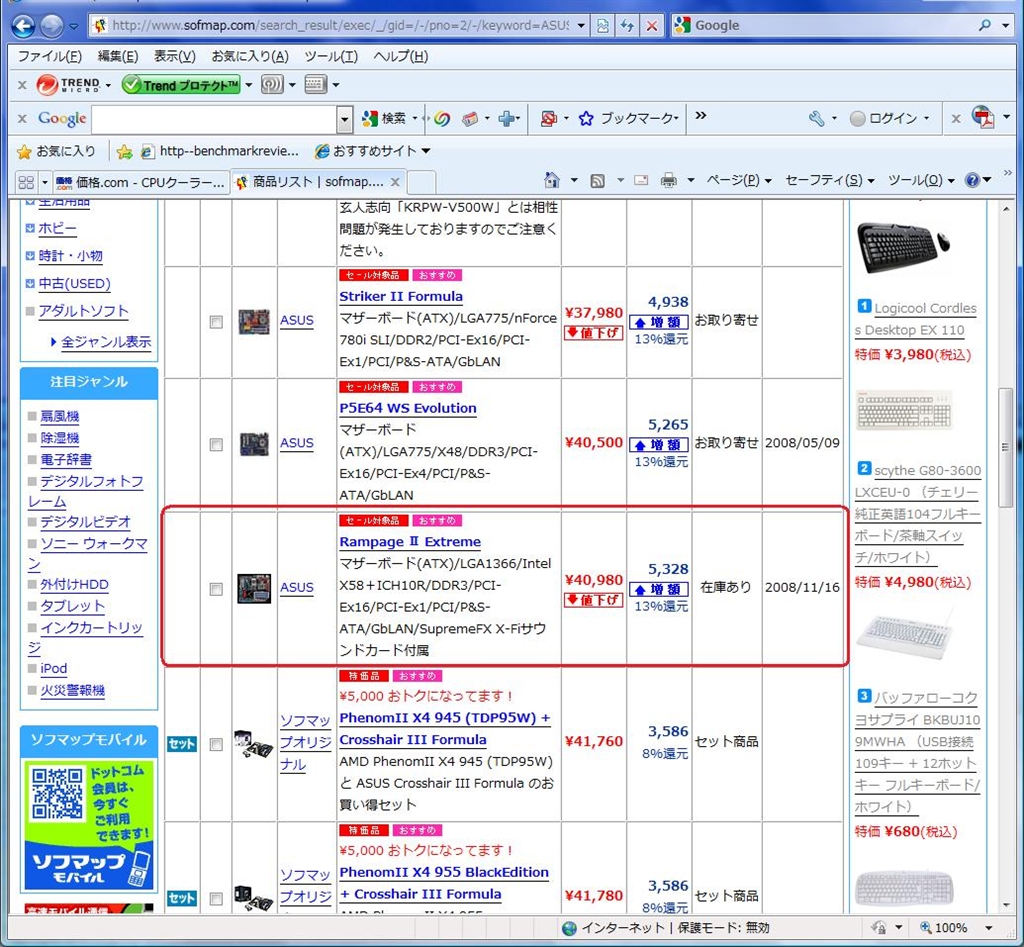Screen dimensions: 1024x947
Task: Expand the Safety (セーフティ) dropdown menu
Action: click(829, 180)
